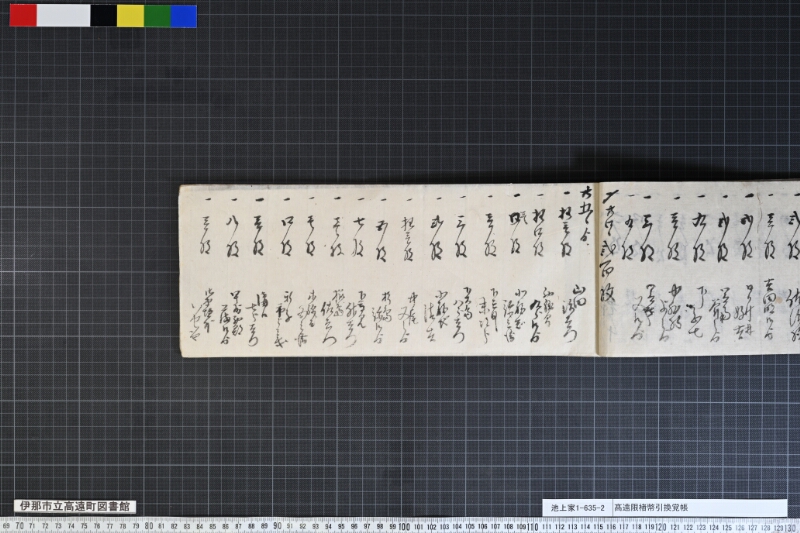Select the green color patch
This screenshot has height=533, width=800.
point(157,15)
